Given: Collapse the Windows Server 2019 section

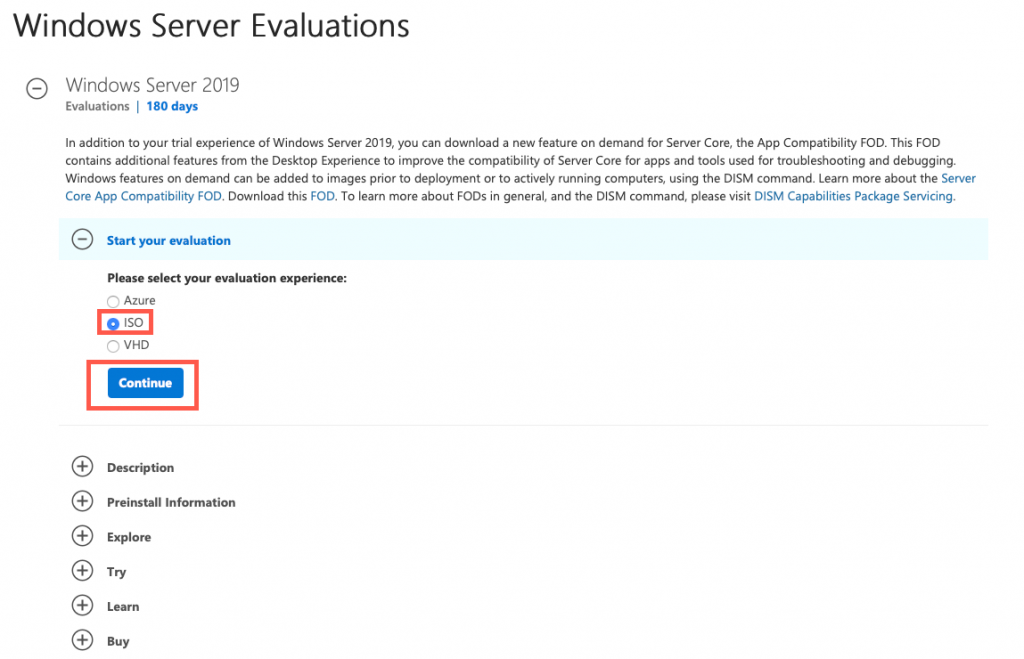Looking at the screenshot, I should click(37, 88).
